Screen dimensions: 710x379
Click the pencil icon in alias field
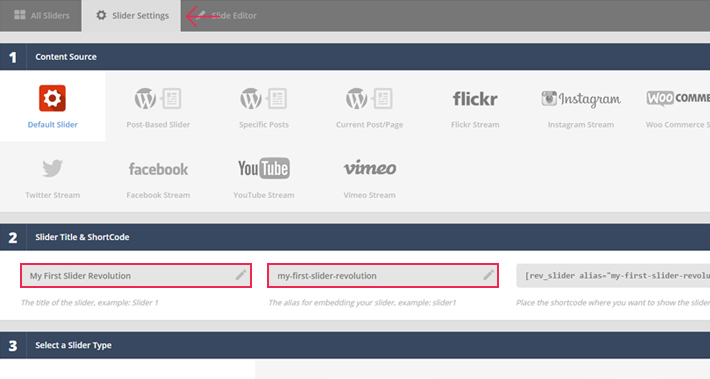(x=488, y=275)
